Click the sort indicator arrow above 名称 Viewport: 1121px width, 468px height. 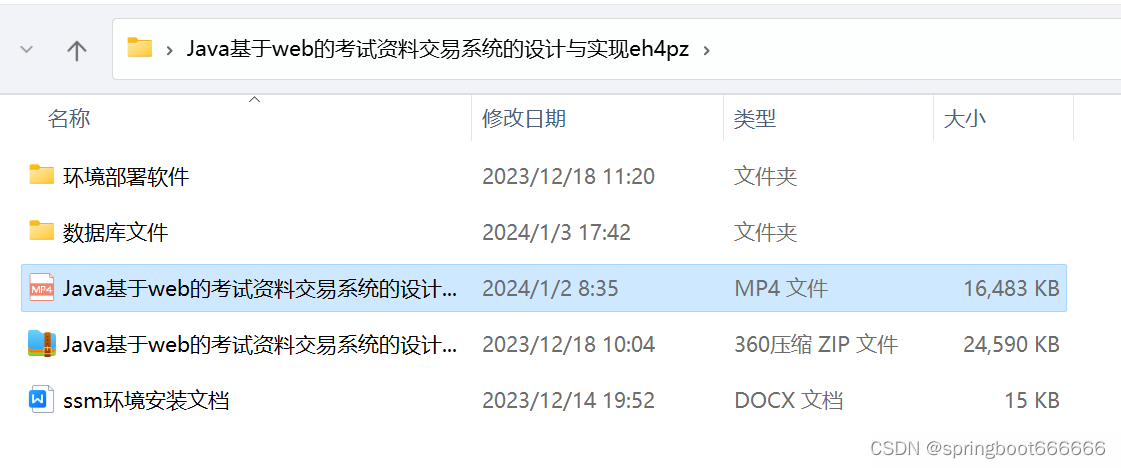pyautogui.click(x=254, y=101)
